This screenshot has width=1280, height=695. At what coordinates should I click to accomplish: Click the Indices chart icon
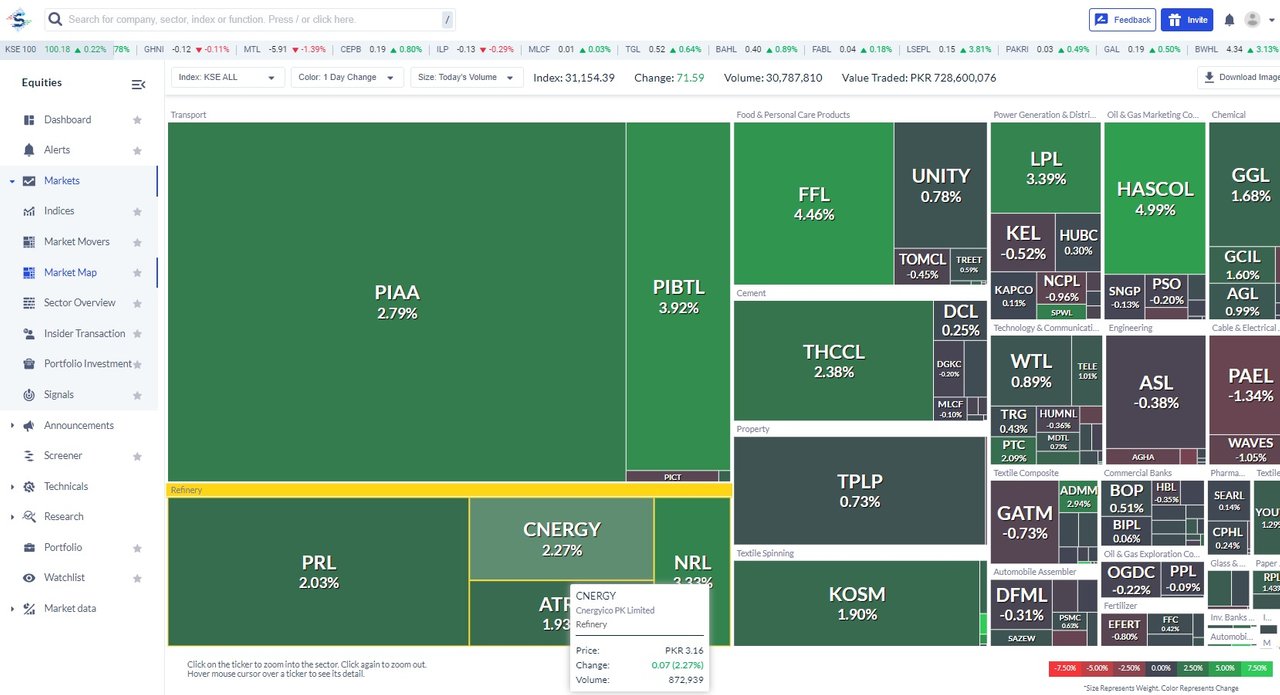pyautogui.click(x=29, y=211)
